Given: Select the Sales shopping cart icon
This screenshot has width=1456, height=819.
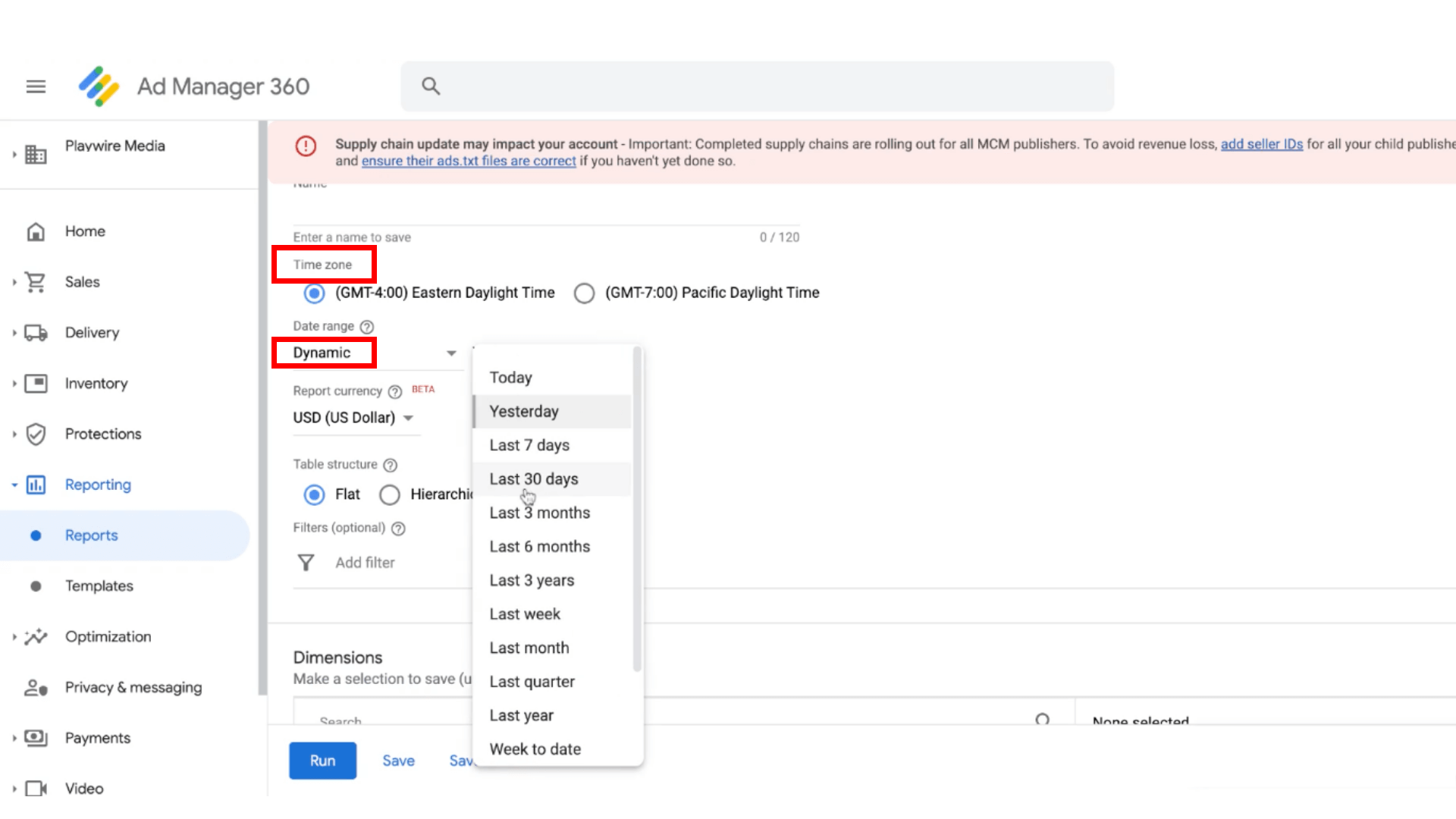Looking at the screenshot, I should pyautogui.click(x=36, y=281).
